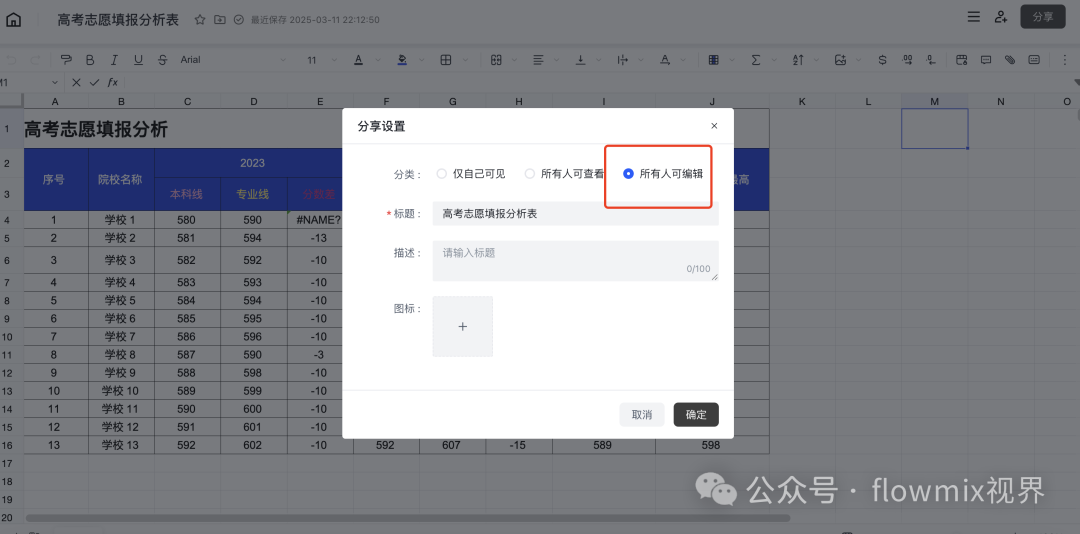Click the freeze columns icon
The width and height of the screenshot is (1080, 534).
click(714, 60)
